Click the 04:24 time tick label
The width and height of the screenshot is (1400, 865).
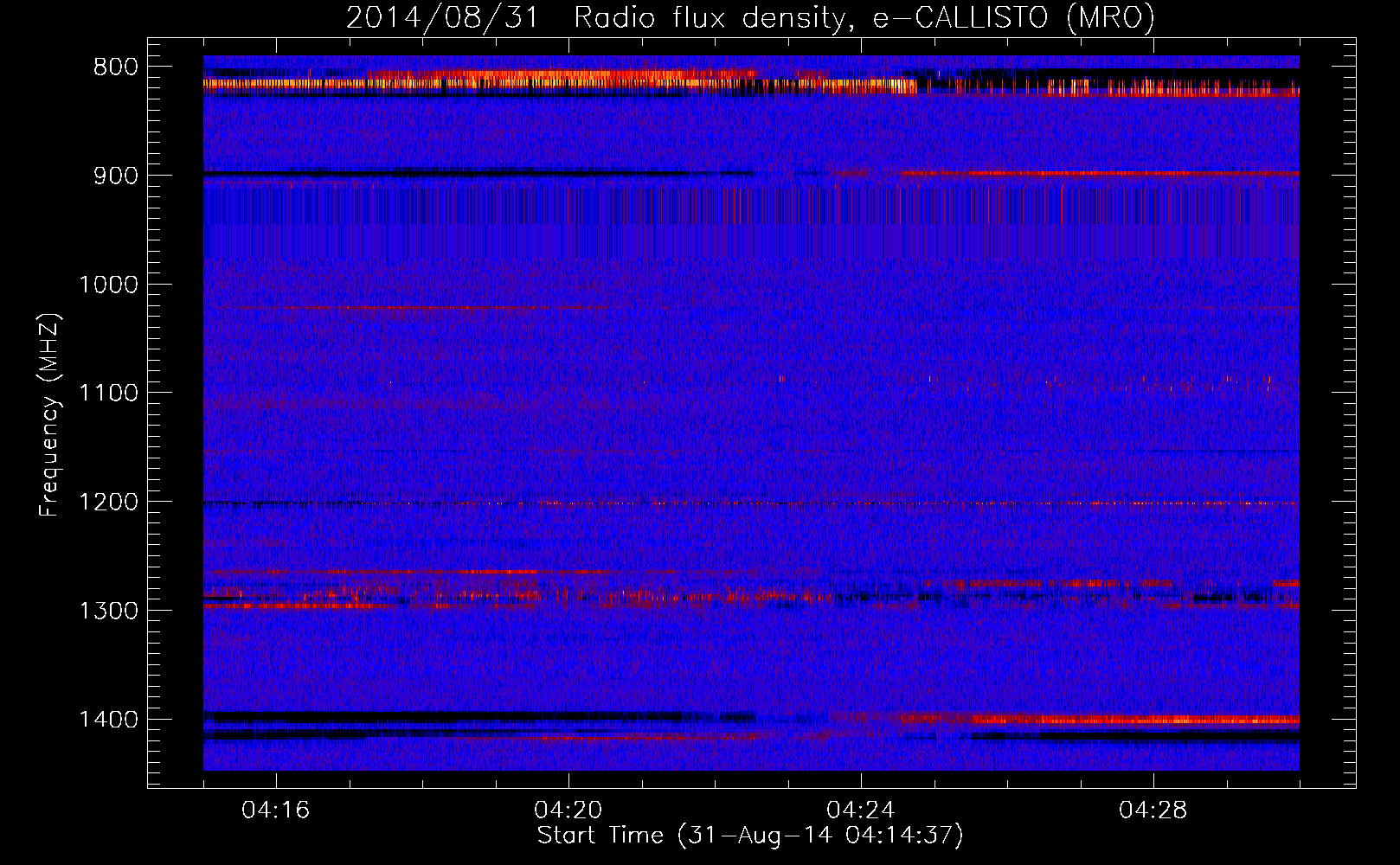pos(861,811)
